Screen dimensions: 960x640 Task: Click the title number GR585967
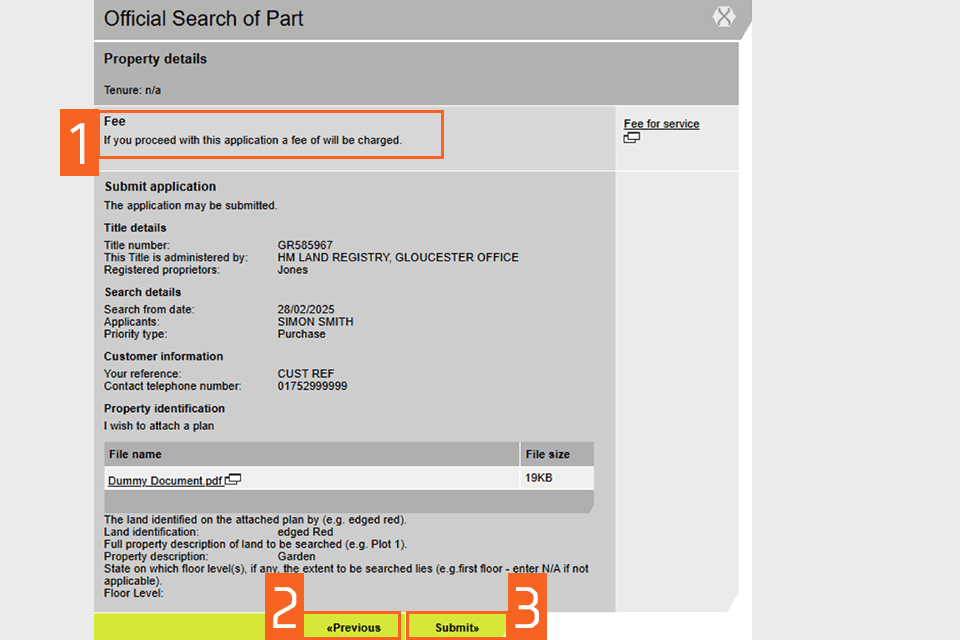[305, 245]
